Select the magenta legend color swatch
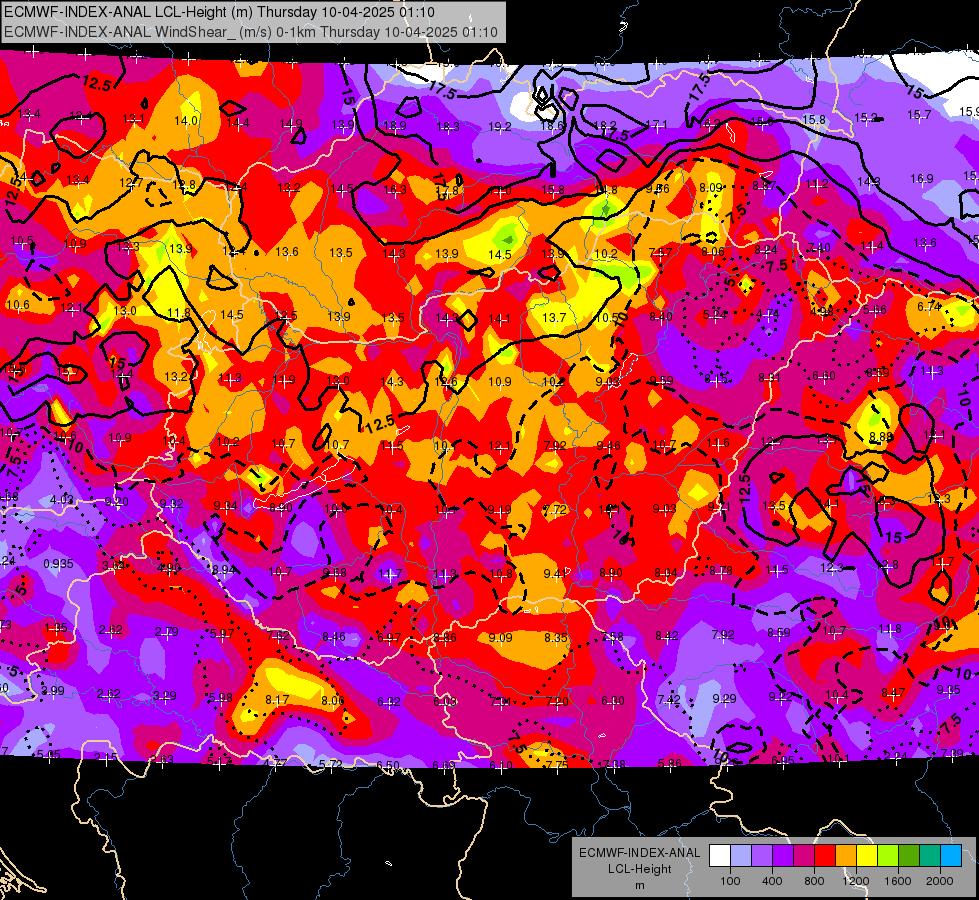 click(x=804, y=856)
